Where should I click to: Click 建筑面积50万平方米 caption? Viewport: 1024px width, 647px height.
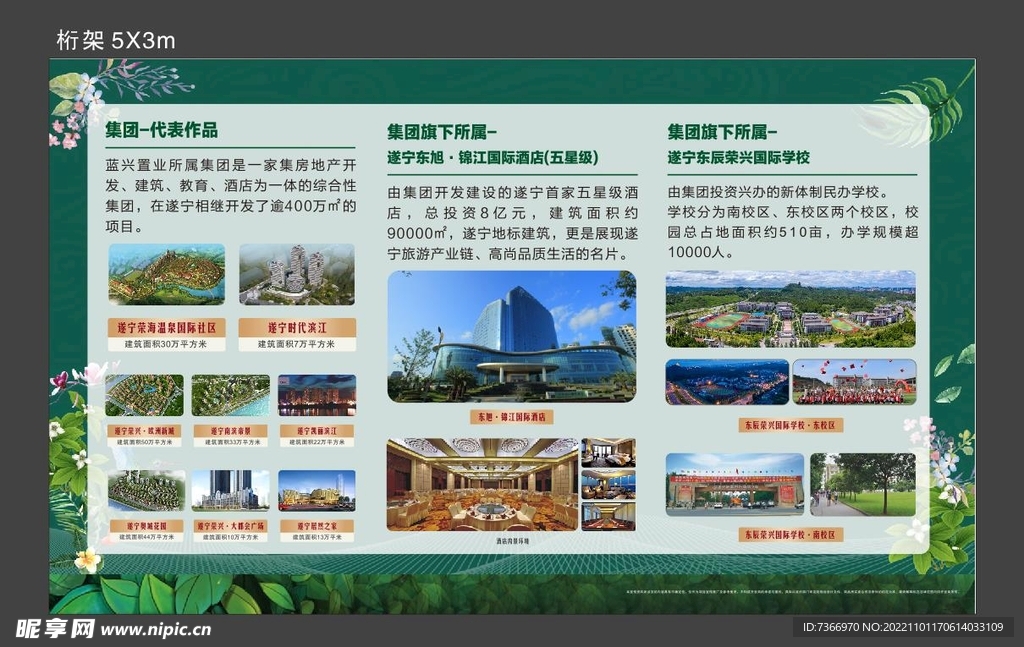click(x=144, y=442)
